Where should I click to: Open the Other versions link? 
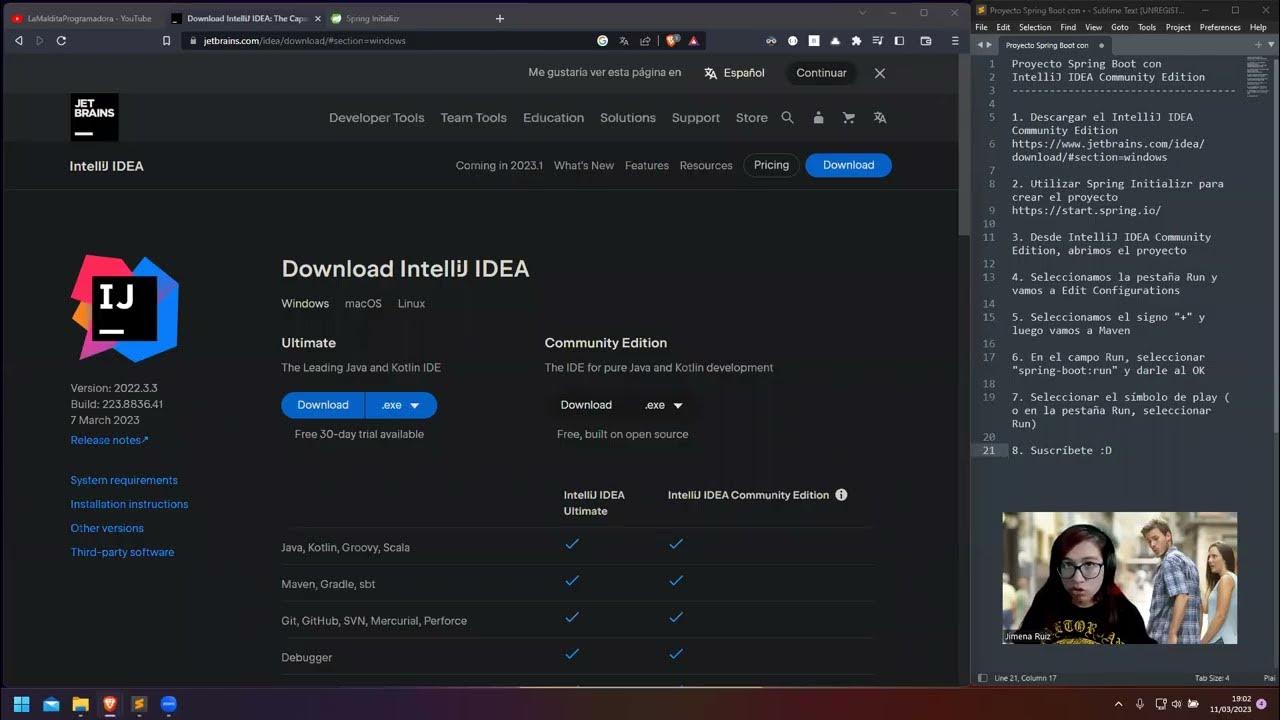tap(107, 528)
